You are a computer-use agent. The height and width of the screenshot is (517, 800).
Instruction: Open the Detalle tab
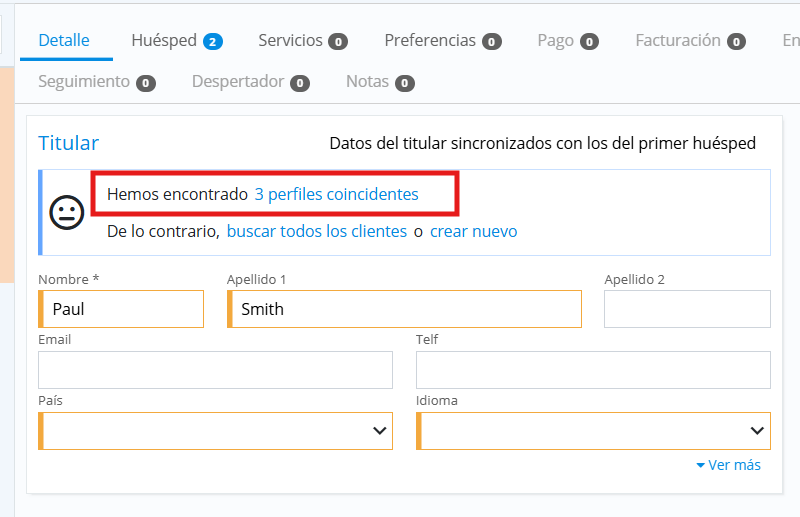64,41
